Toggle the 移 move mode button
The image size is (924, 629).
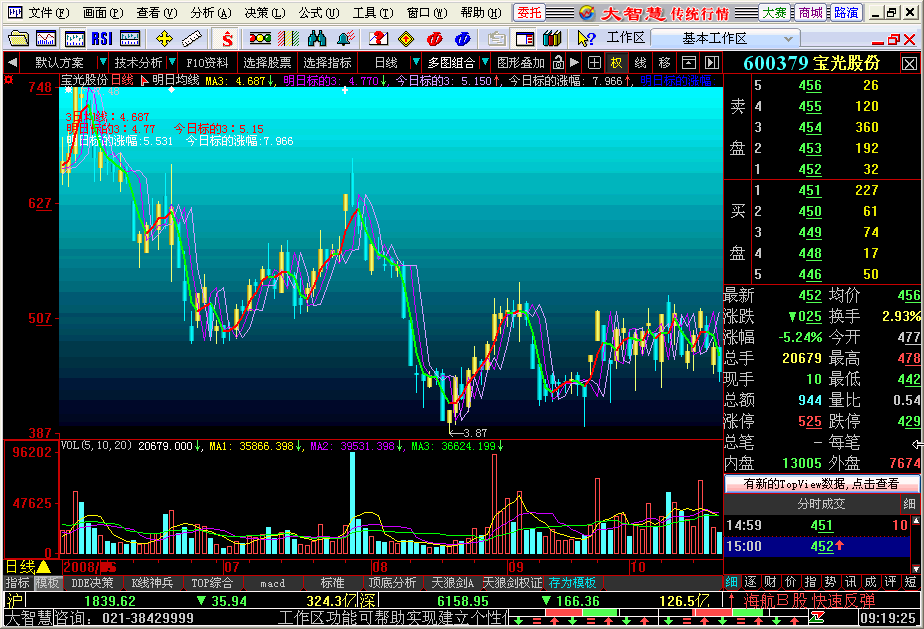pos(665,62)
